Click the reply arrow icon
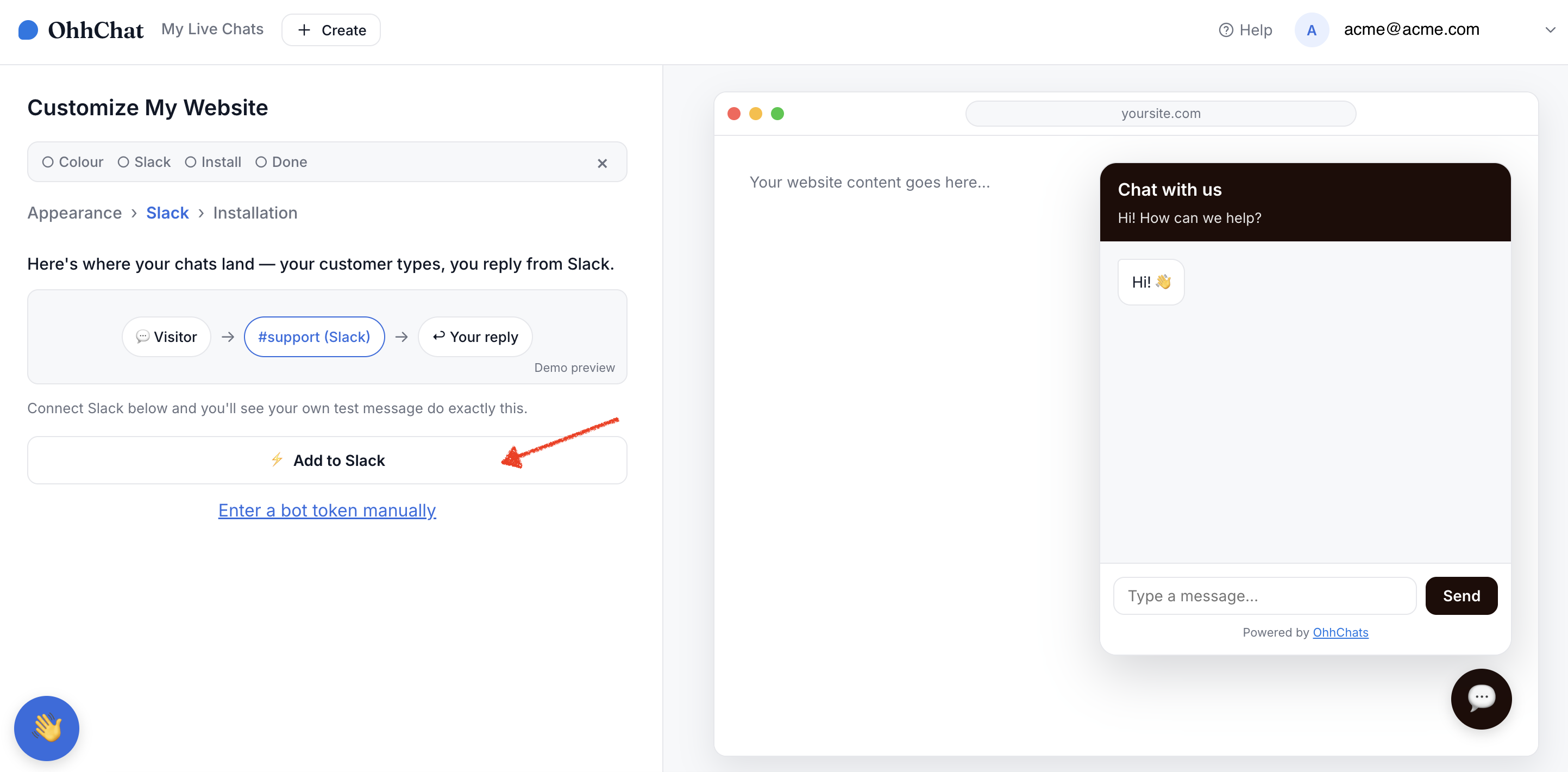 [438, 336]
